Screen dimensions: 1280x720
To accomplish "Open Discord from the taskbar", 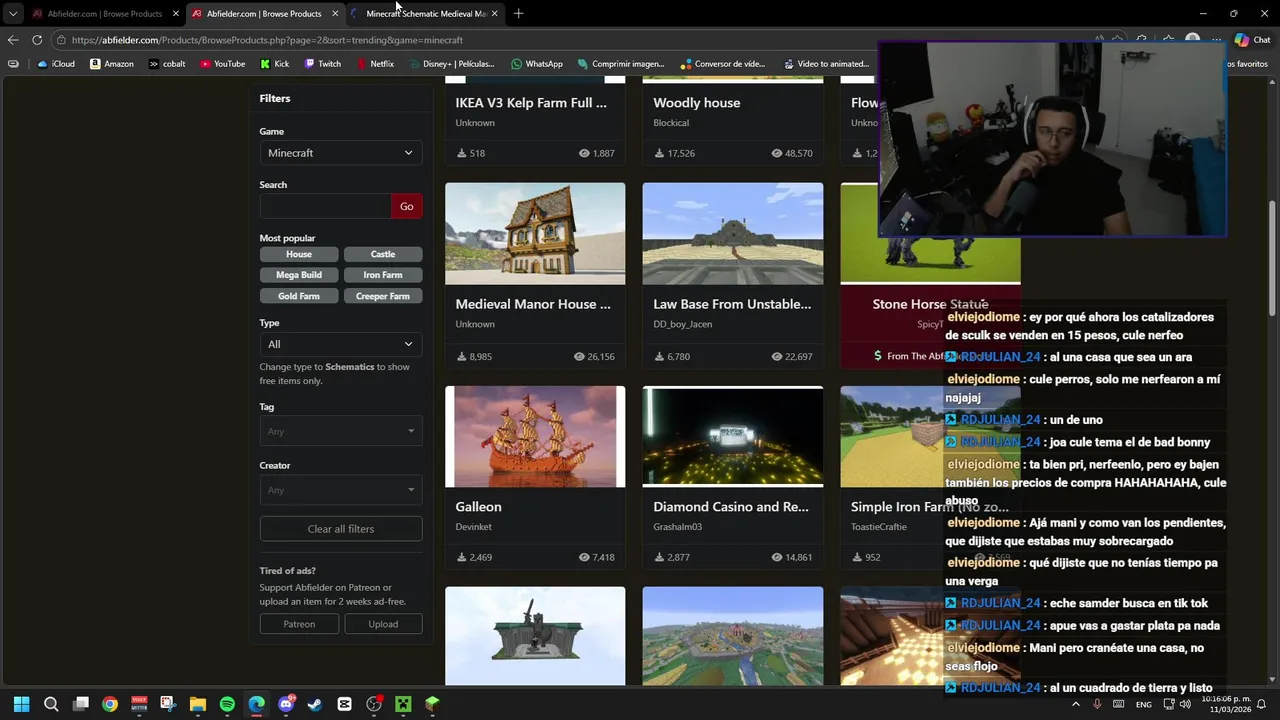I will [286, 704].
